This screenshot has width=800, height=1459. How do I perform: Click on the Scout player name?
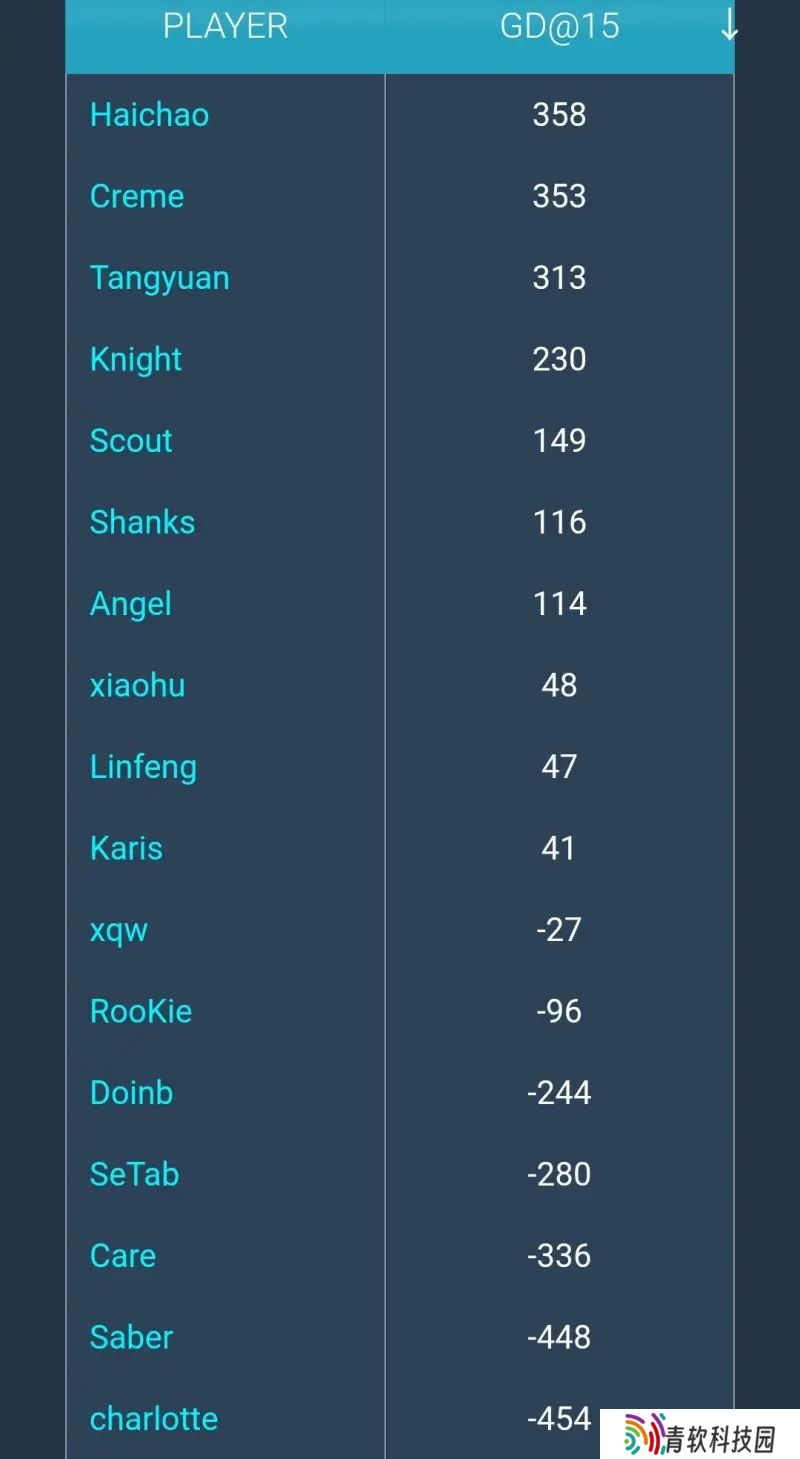131,441
